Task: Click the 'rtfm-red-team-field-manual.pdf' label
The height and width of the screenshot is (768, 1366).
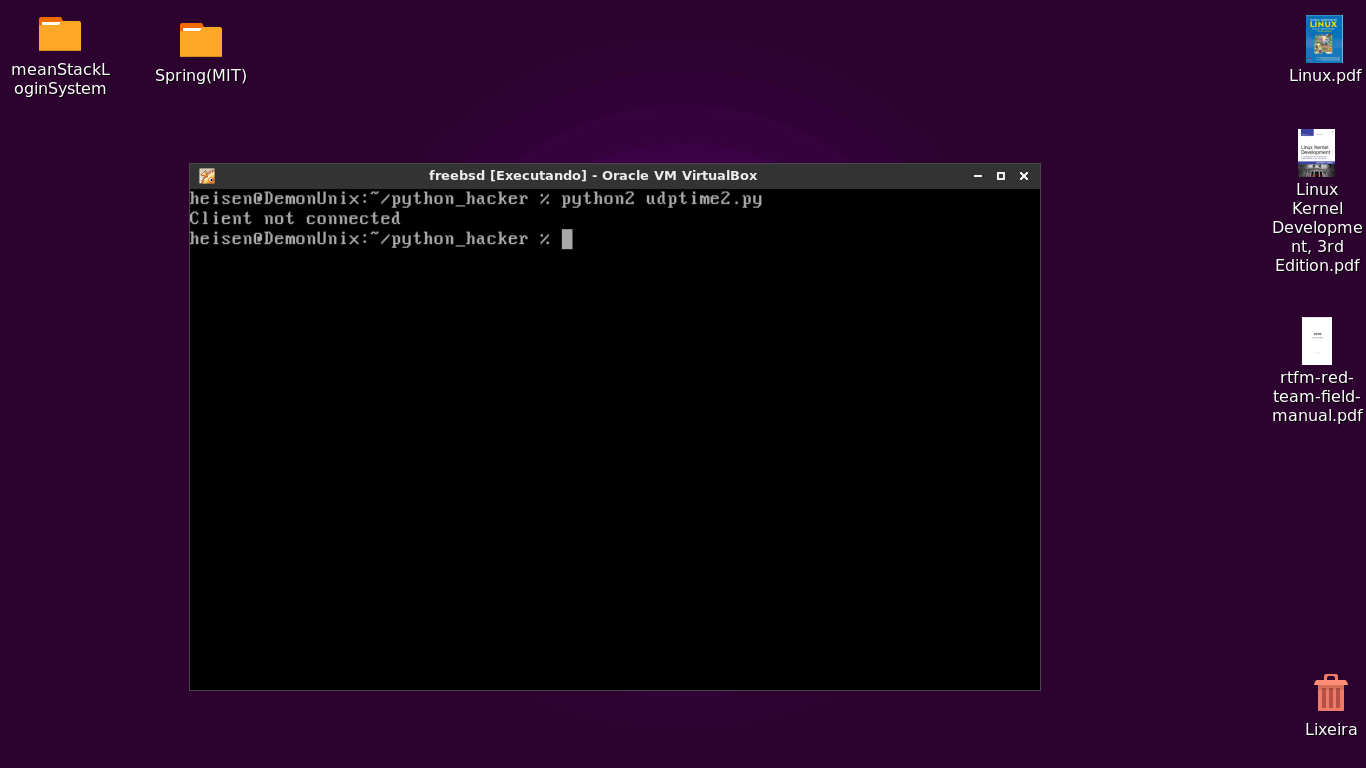Action: pos(1316,396)
